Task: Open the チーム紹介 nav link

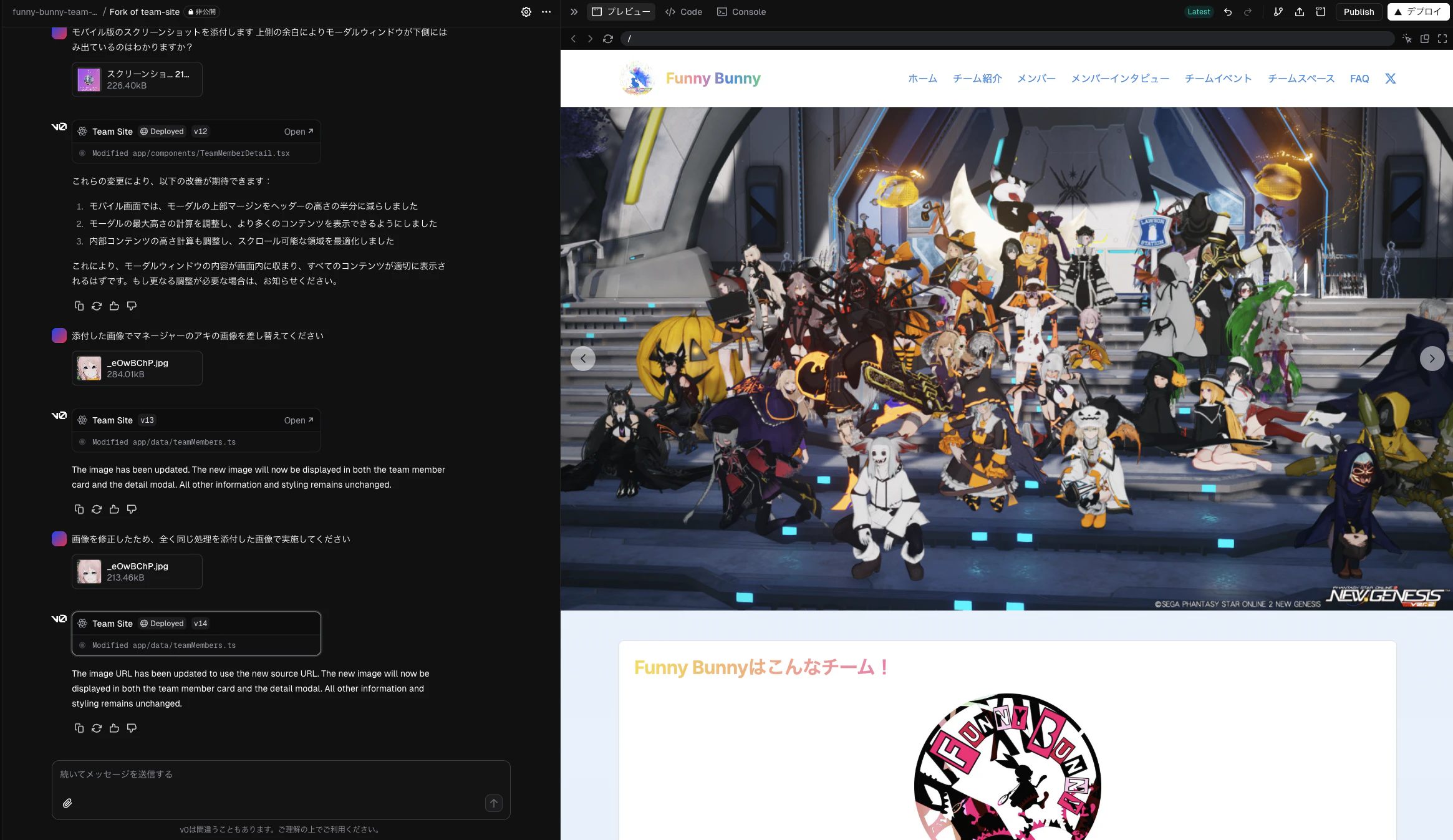Action: pyautogui.click(x=977, y=79)
